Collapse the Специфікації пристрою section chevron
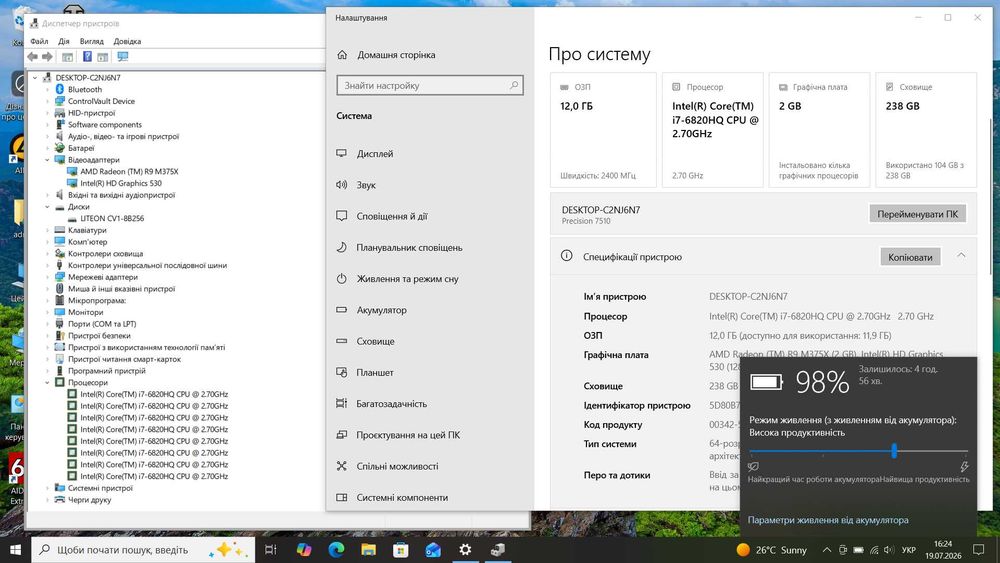1000x563 pixels. tap(961, 256)
